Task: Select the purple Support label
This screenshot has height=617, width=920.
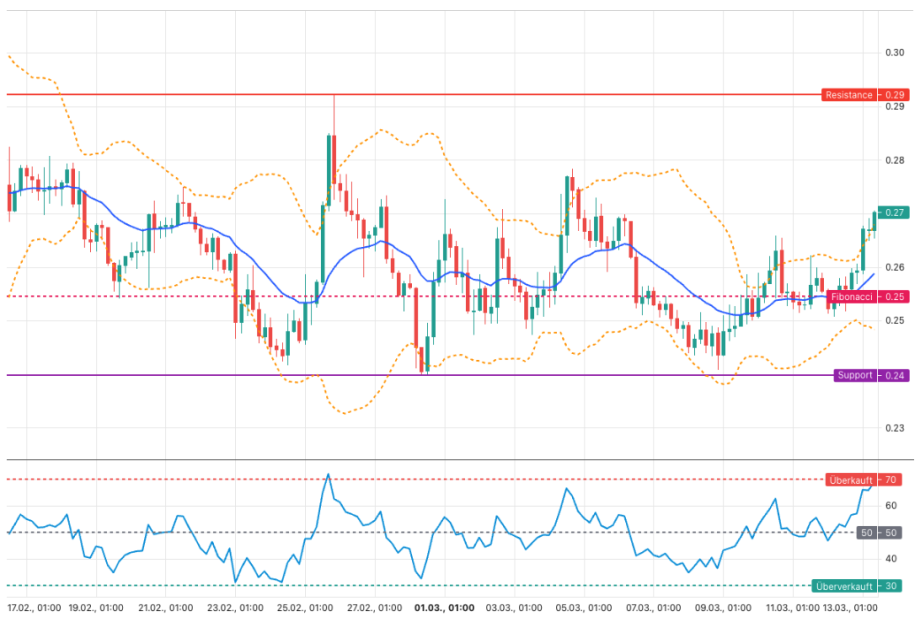Action: pyautogui.click(x=854, y=376)
